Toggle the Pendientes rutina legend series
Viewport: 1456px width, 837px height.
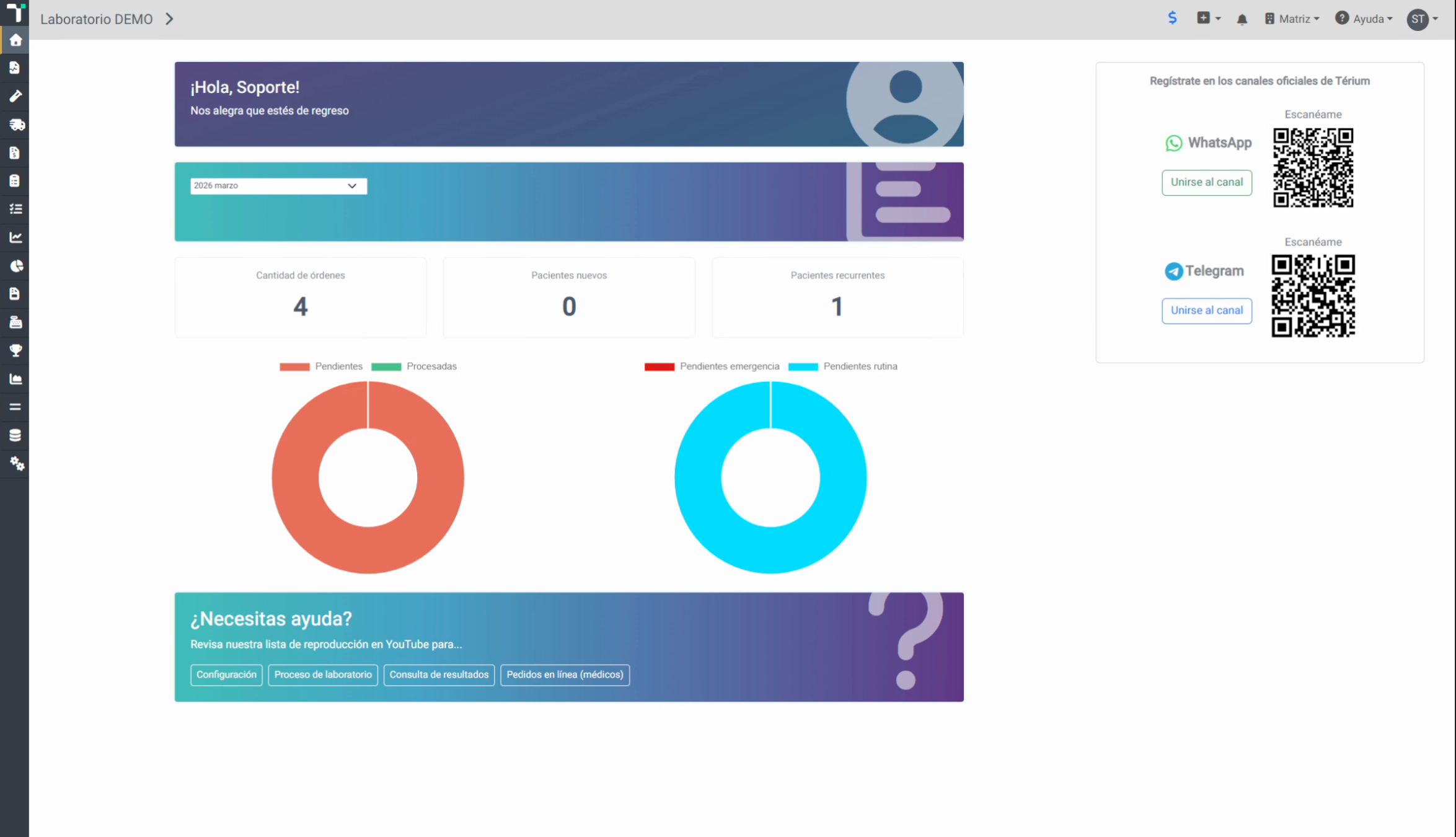pos(842,366)
